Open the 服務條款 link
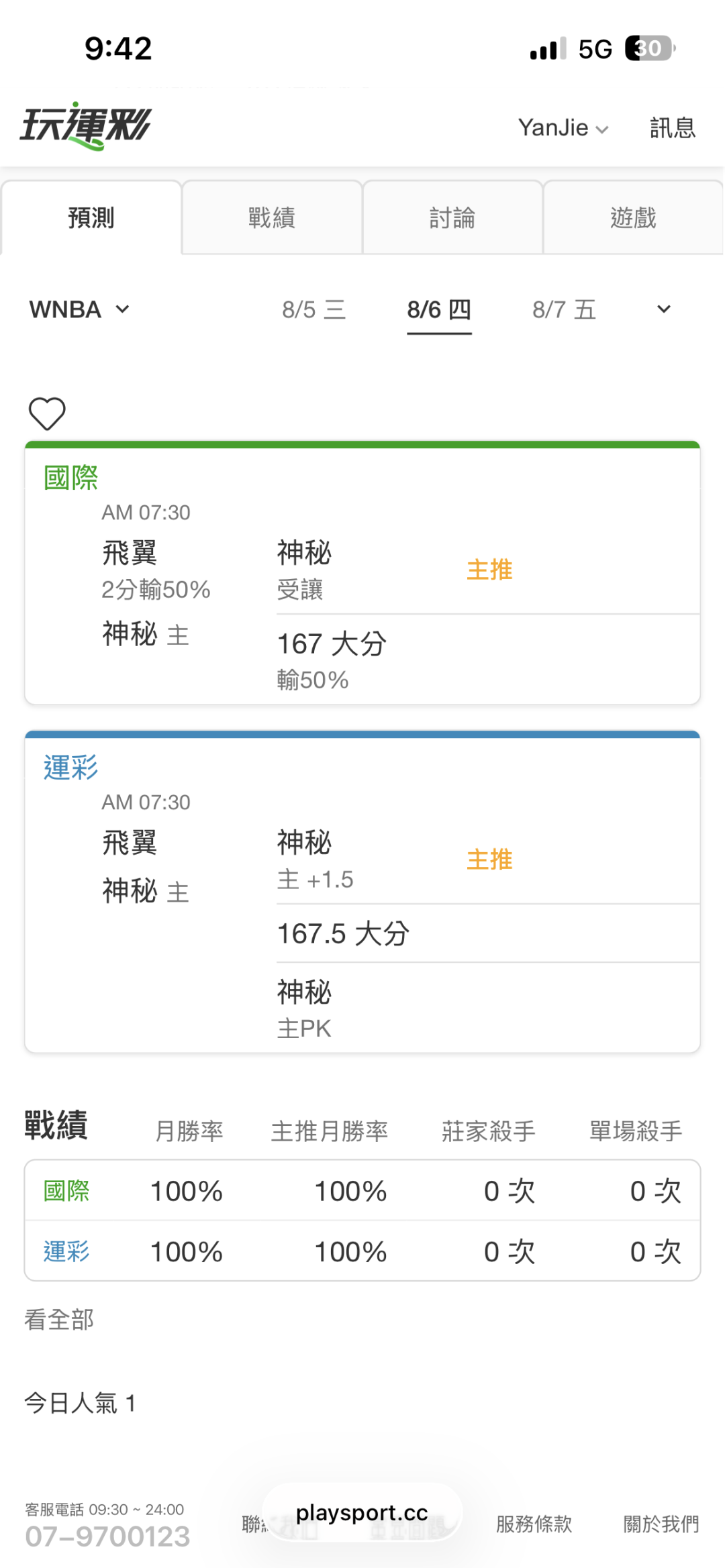 coord(534,1524)
